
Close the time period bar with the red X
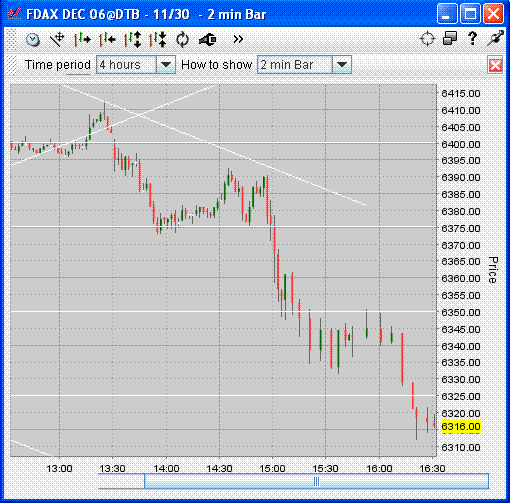click(495, 65)
